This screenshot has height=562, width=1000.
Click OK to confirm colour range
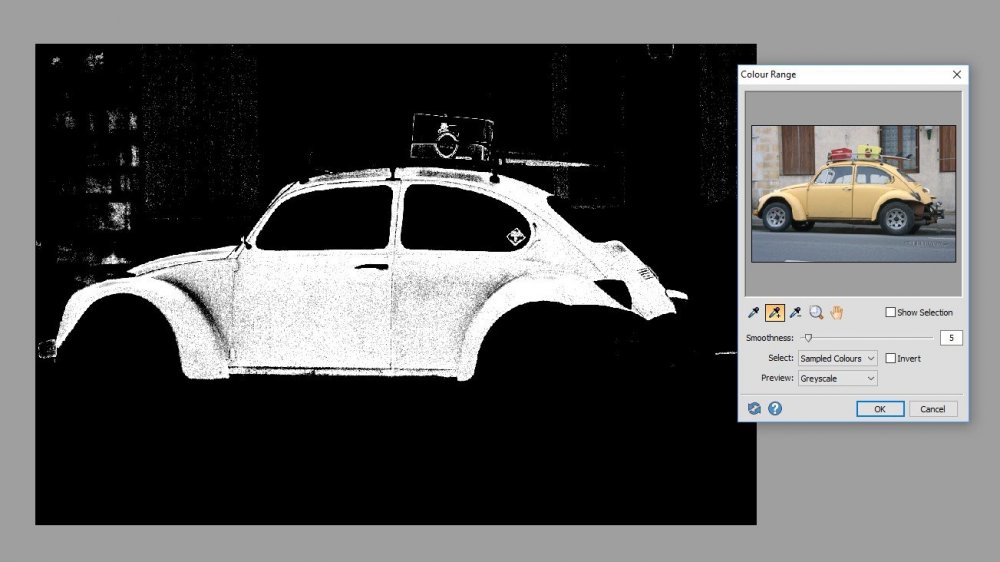coord(880,409)
